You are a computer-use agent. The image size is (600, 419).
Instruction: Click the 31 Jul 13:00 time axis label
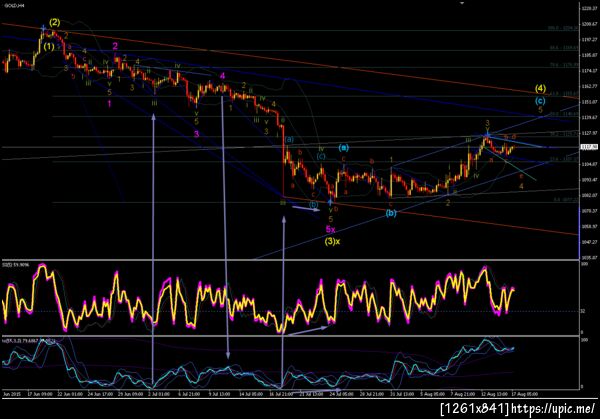402,394
